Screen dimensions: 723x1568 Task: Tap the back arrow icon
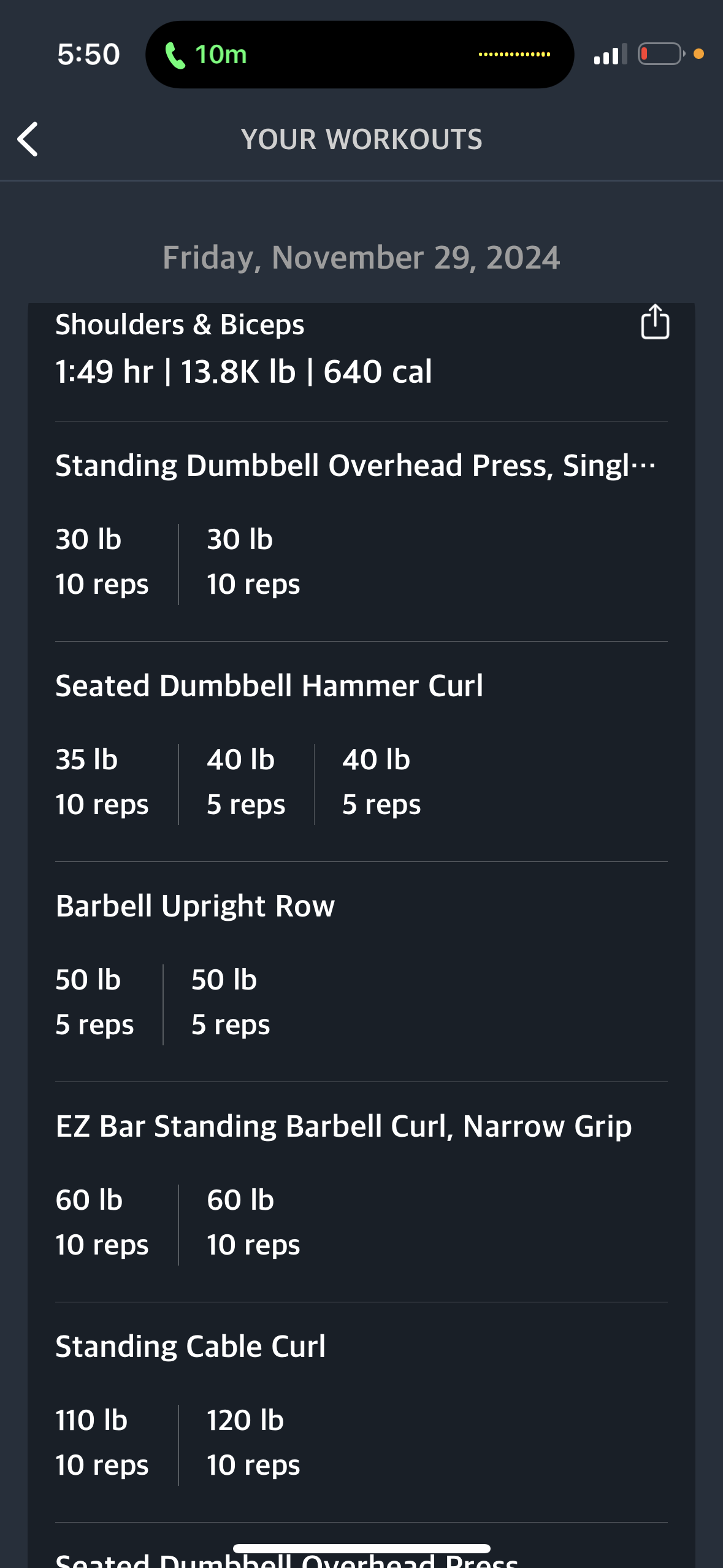28,139
